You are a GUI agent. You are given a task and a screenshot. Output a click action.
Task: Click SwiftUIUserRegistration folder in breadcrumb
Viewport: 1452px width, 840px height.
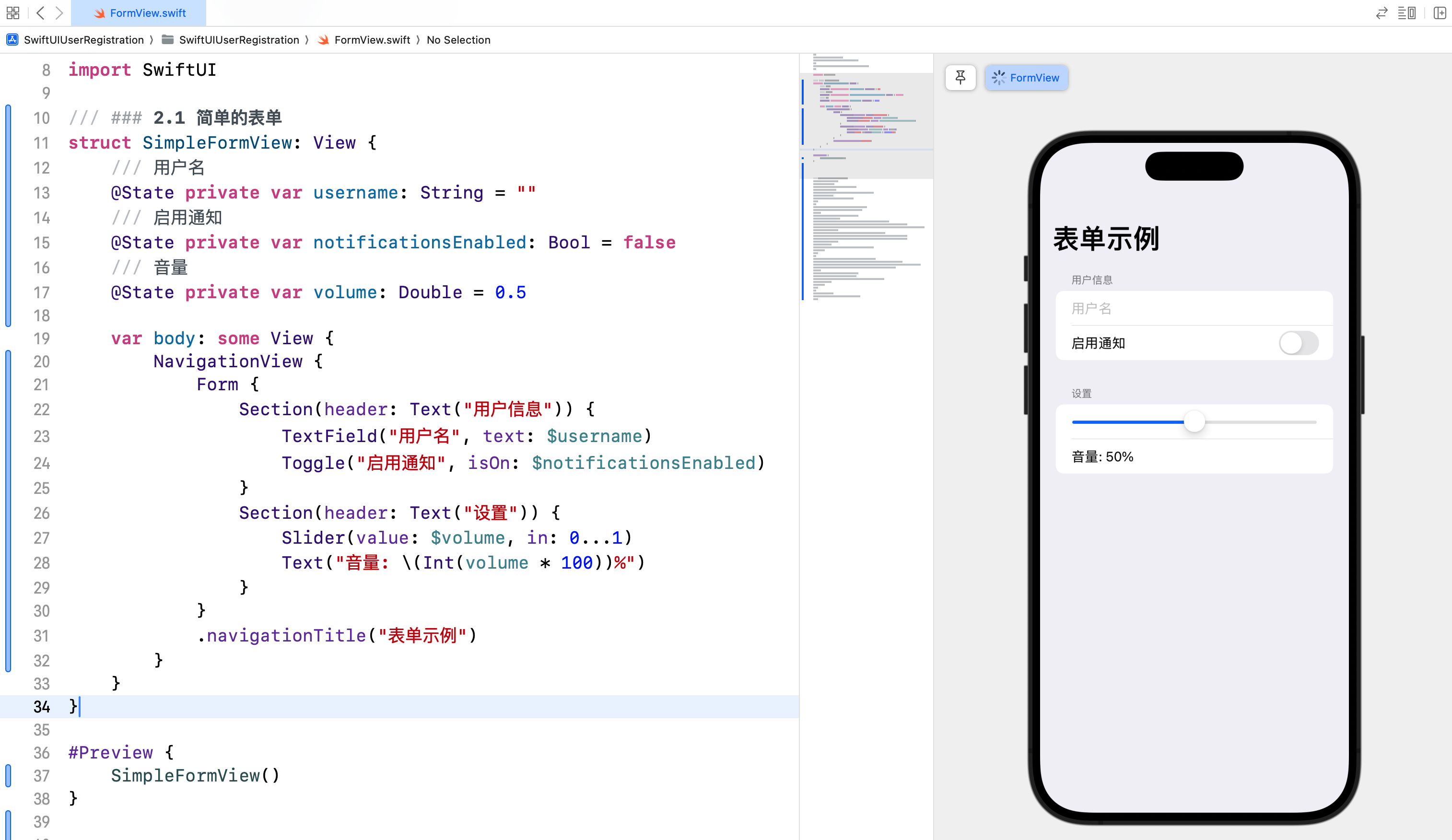tap(238, 40)
